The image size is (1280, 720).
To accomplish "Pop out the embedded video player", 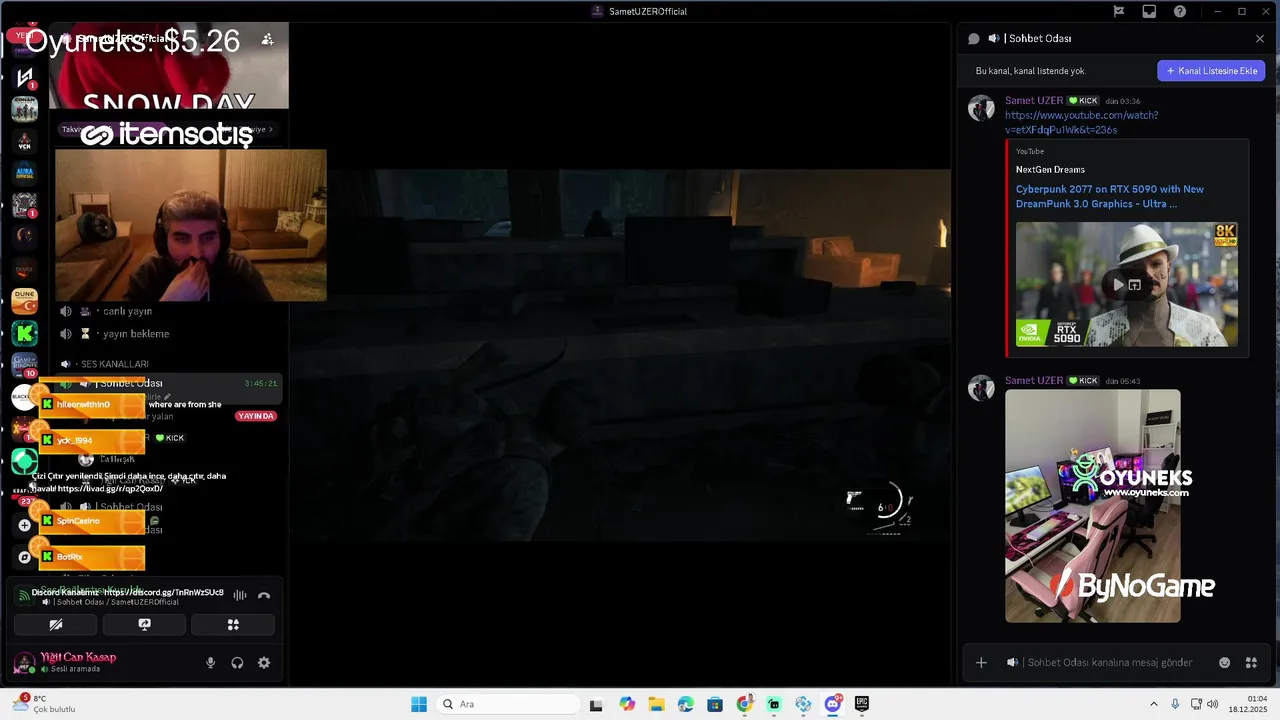I will point(1135,285).
